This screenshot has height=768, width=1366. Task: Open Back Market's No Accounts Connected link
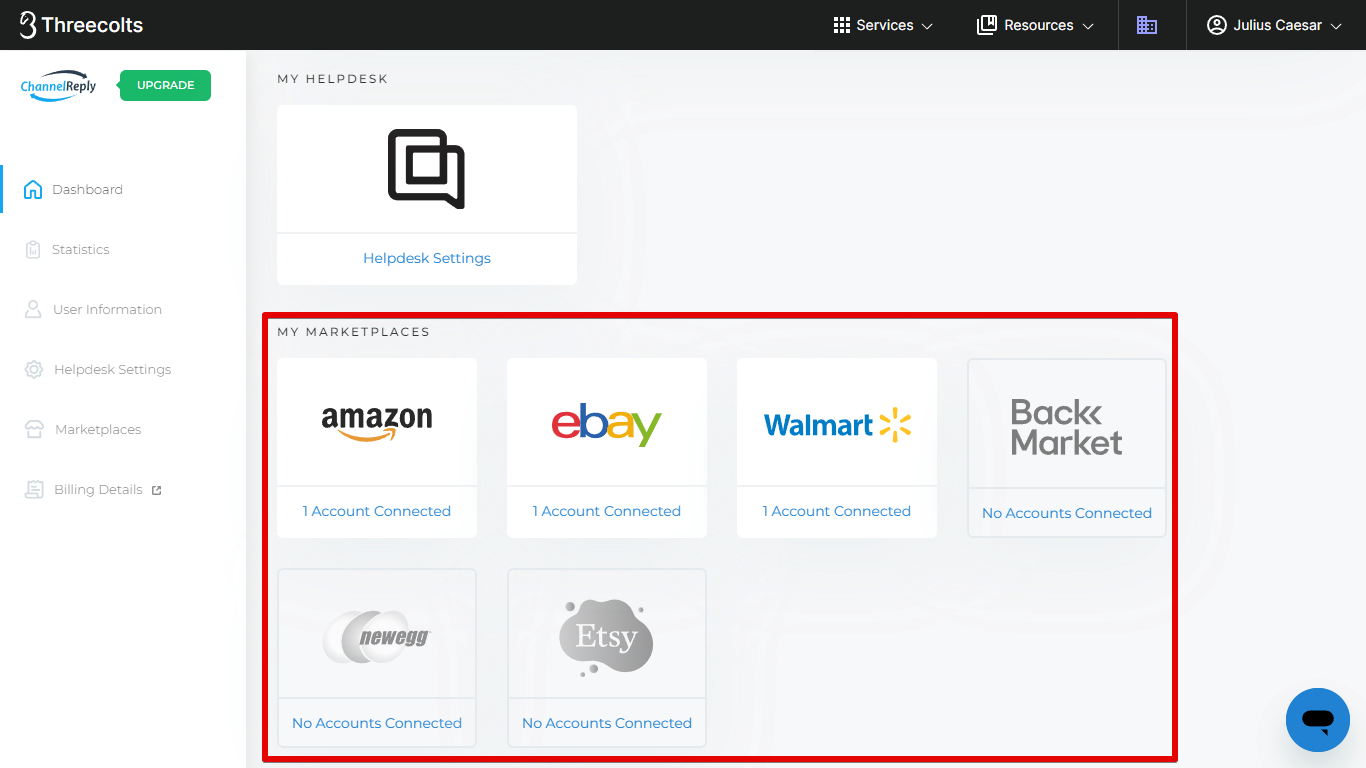tap(1067, 513)
